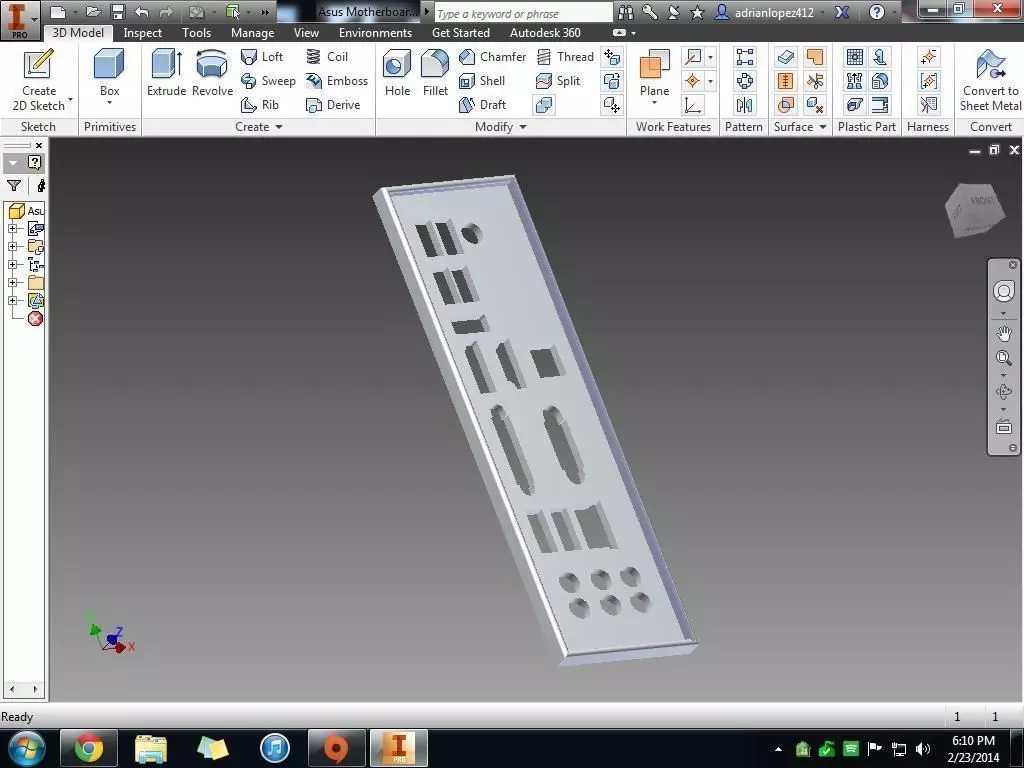Activate the Extrude tool
Screen dimensions: 1024x768
(x=167, y=73)
